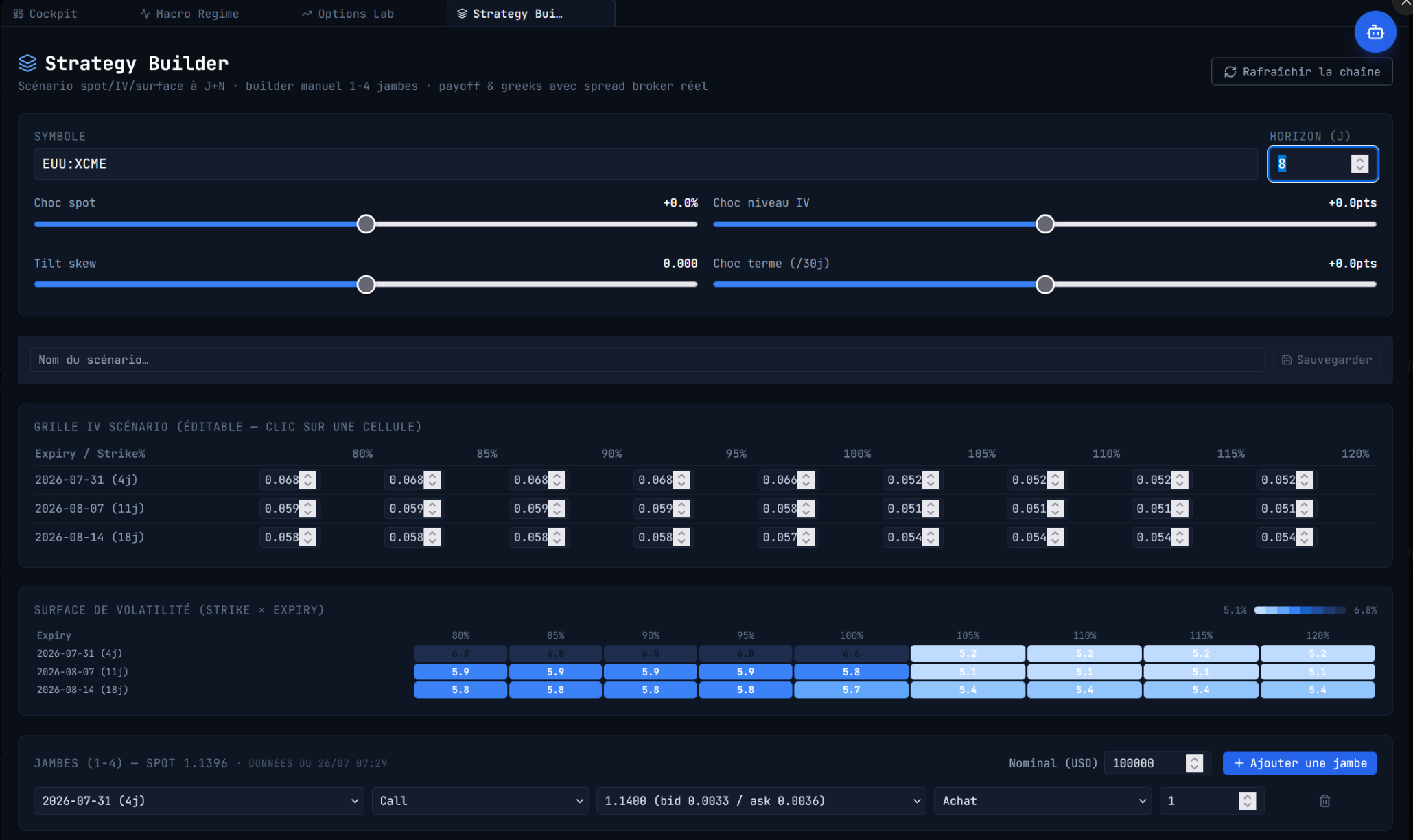Open the leg expiry dropdown 2026-07-31
The height and width of the screenshot is (840, 1413).
(x=199, y=801)
